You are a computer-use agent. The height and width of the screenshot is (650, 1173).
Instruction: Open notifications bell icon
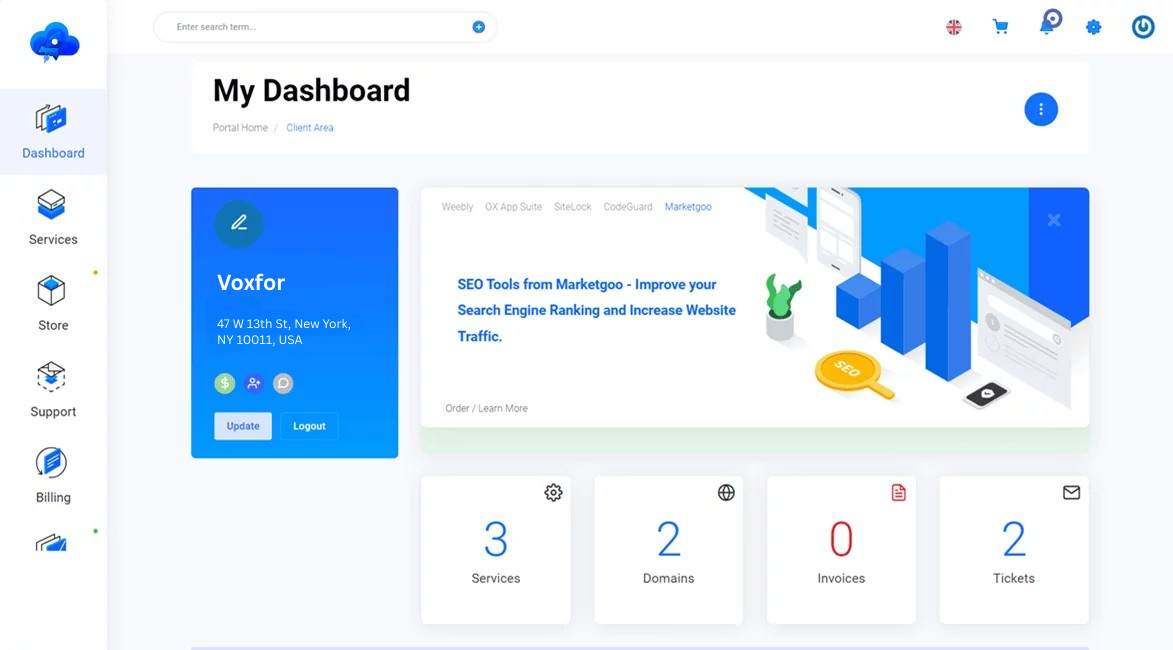point(1048,24)
